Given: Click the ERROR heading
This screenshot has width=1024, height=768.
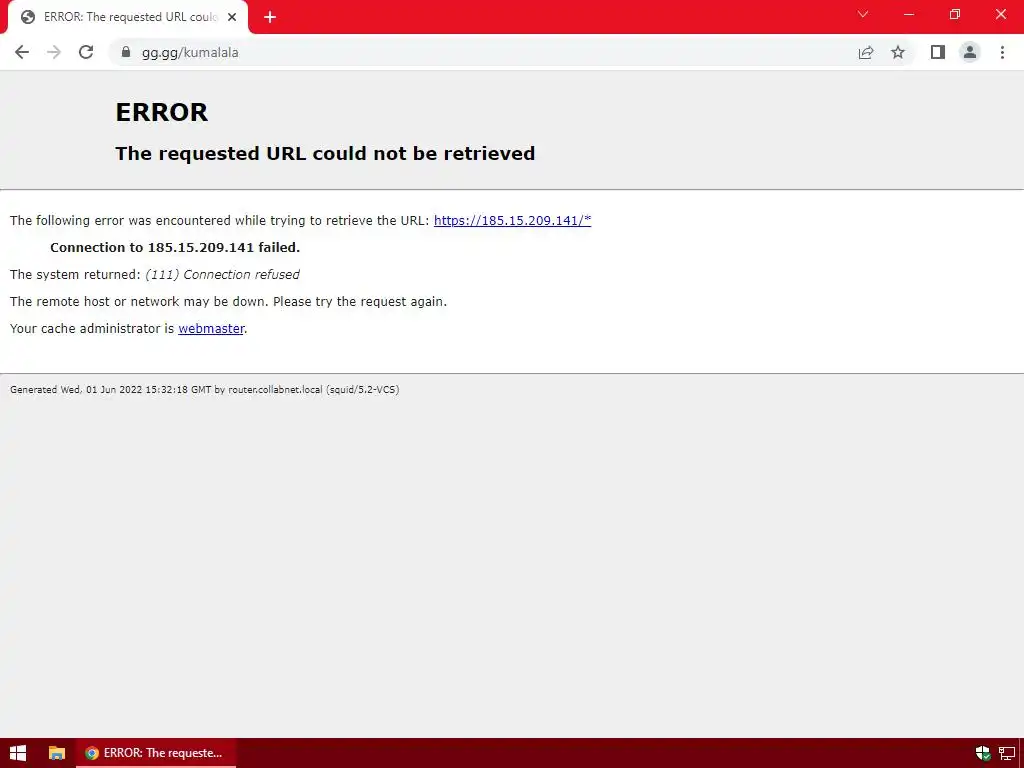Looking at the screenshot, I should (161, 112).
